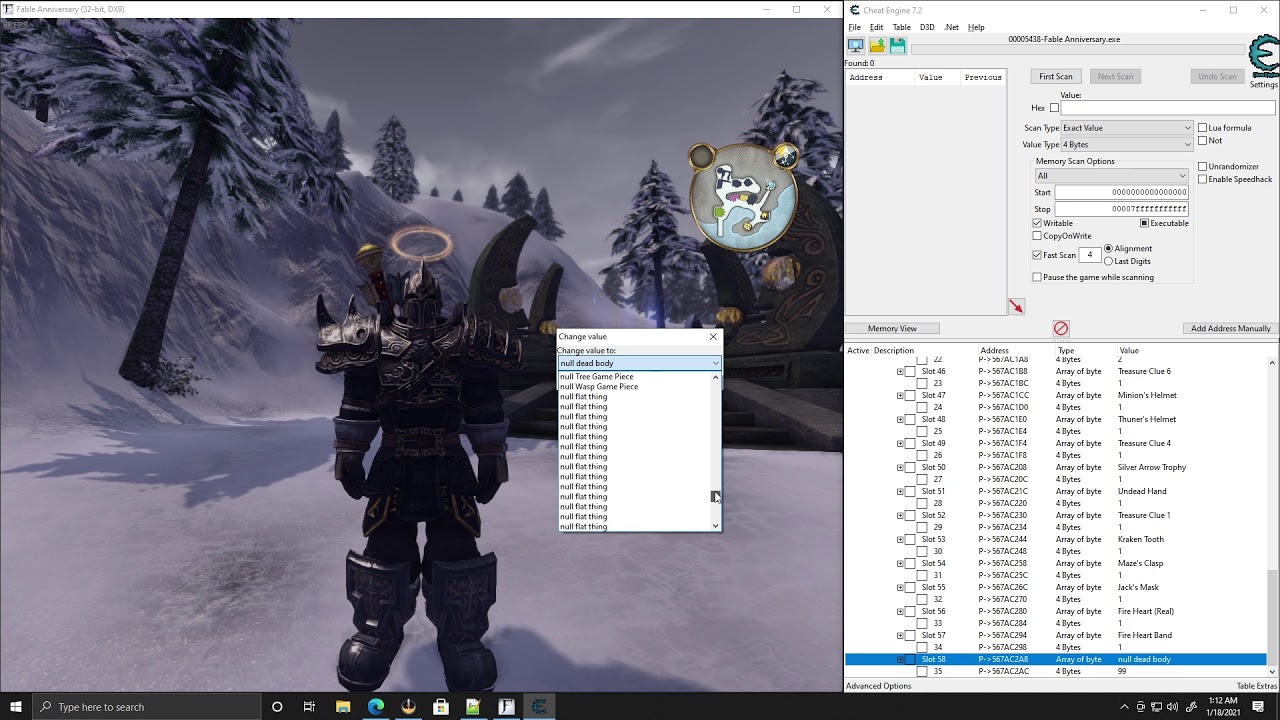Image resolution: width=1280 pixels, height=720 pixels.
Task: Activate the Slot 58 cheat entry checkbox
Action: pyautogui.click(x=910, y=659)
